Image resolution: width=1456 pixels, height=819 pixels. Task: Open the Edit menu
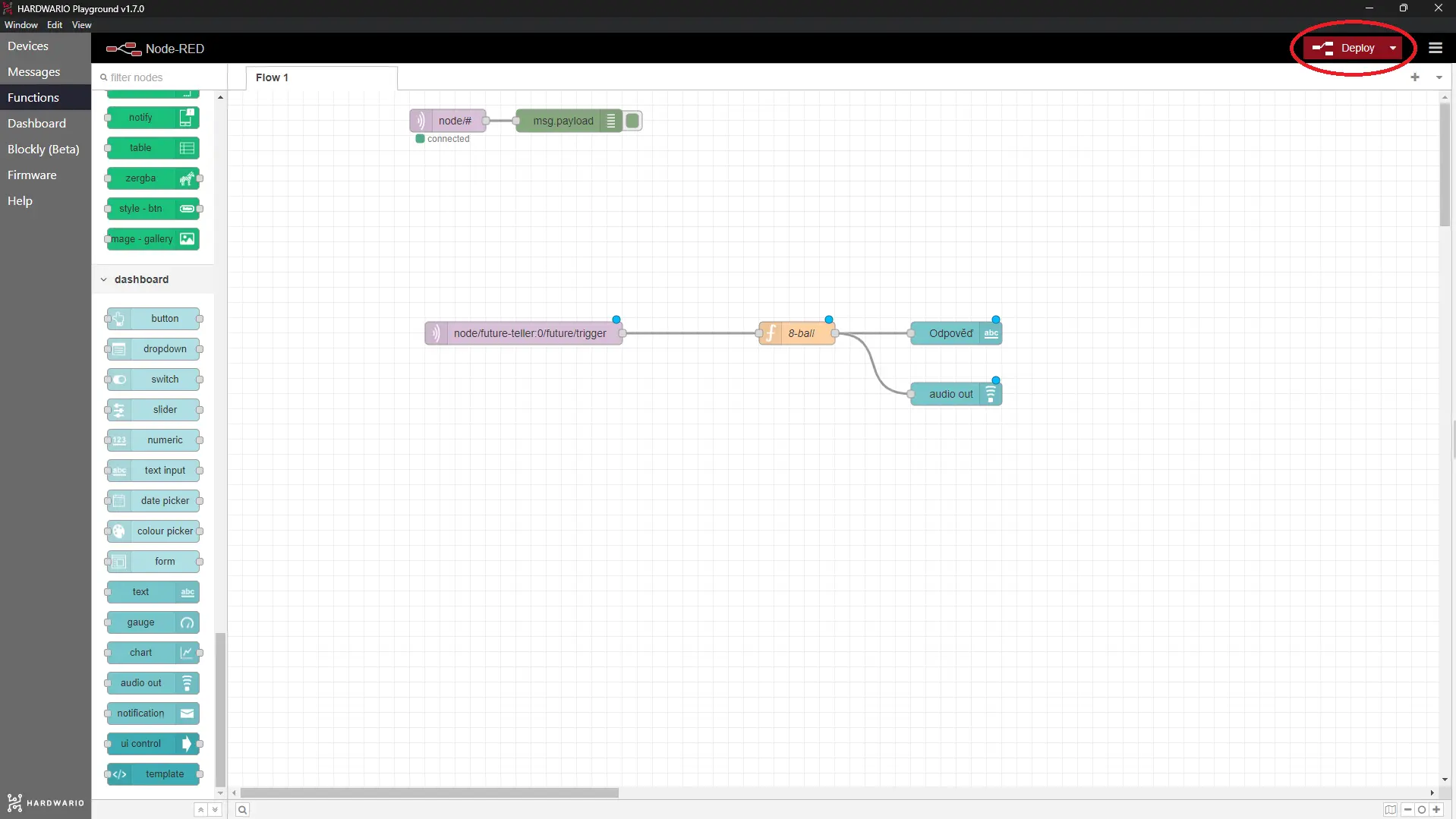(55, 25)
